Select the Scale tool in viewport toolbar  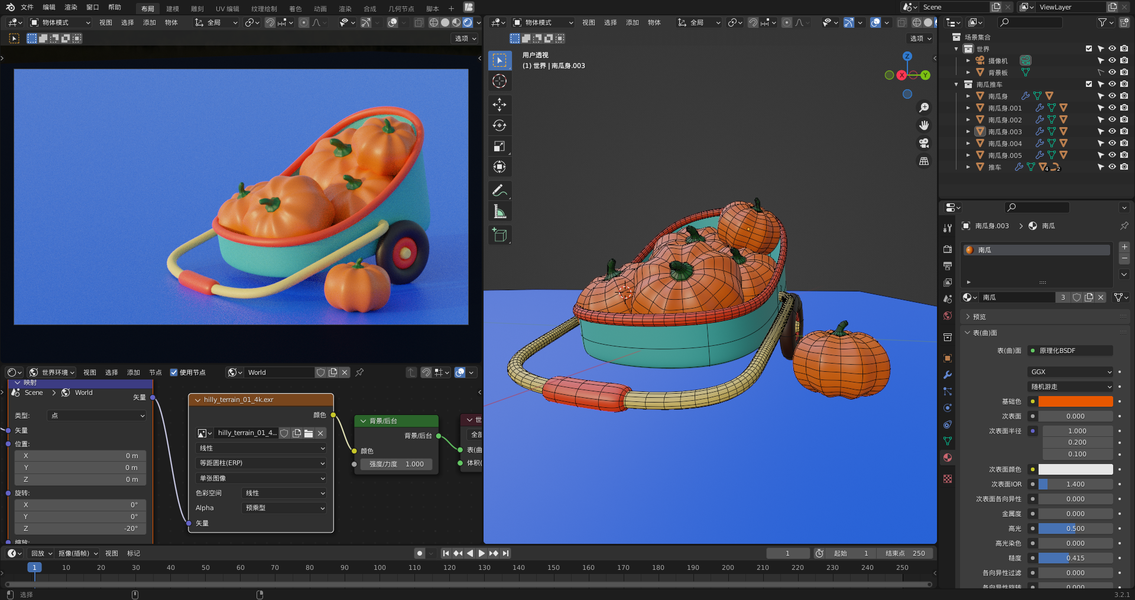point(499,146)
